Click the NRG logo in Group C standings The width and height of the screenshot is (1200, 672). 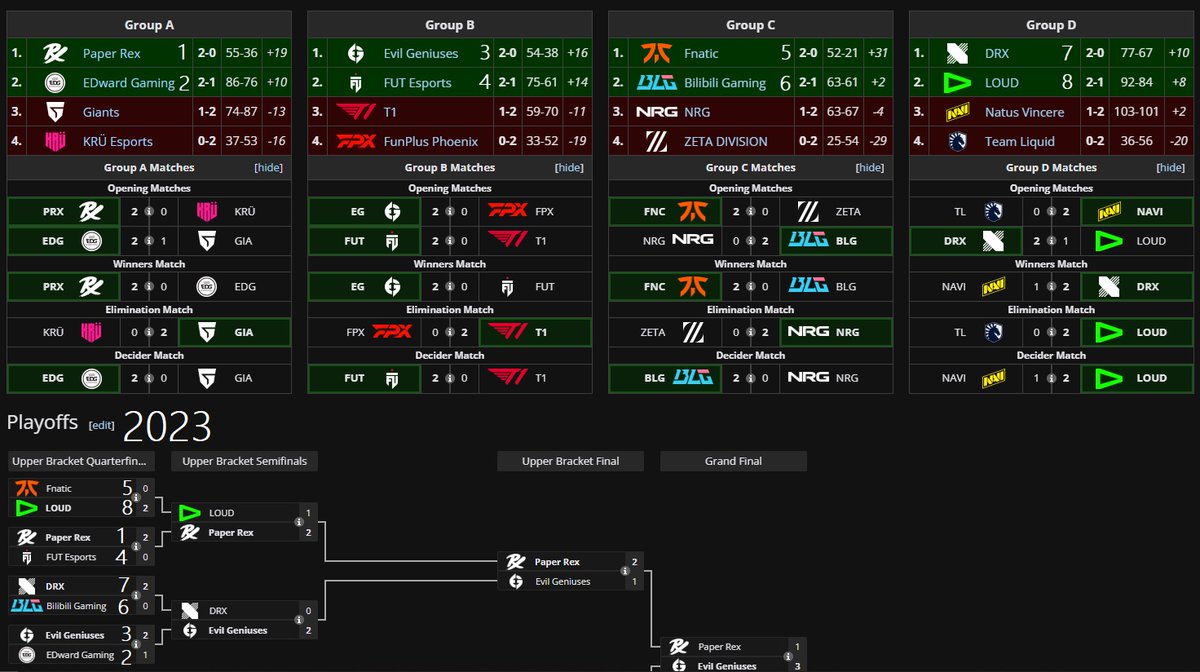656,112
